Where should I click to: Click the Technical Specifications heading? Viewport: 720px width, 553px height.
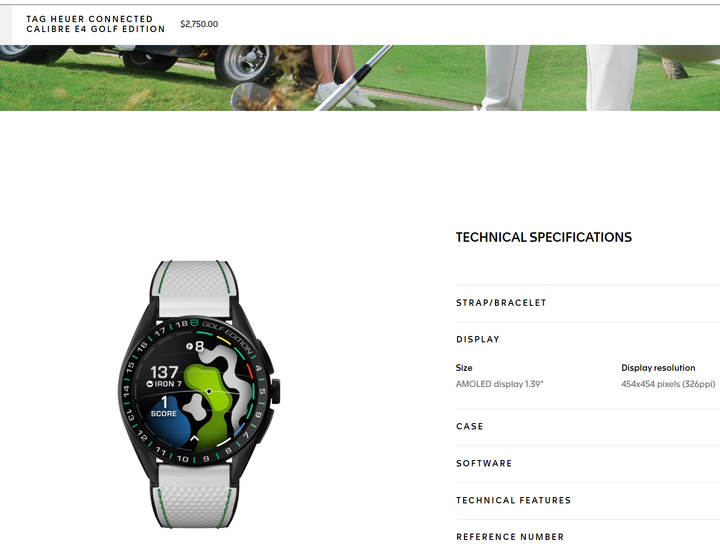click(544, 237)
